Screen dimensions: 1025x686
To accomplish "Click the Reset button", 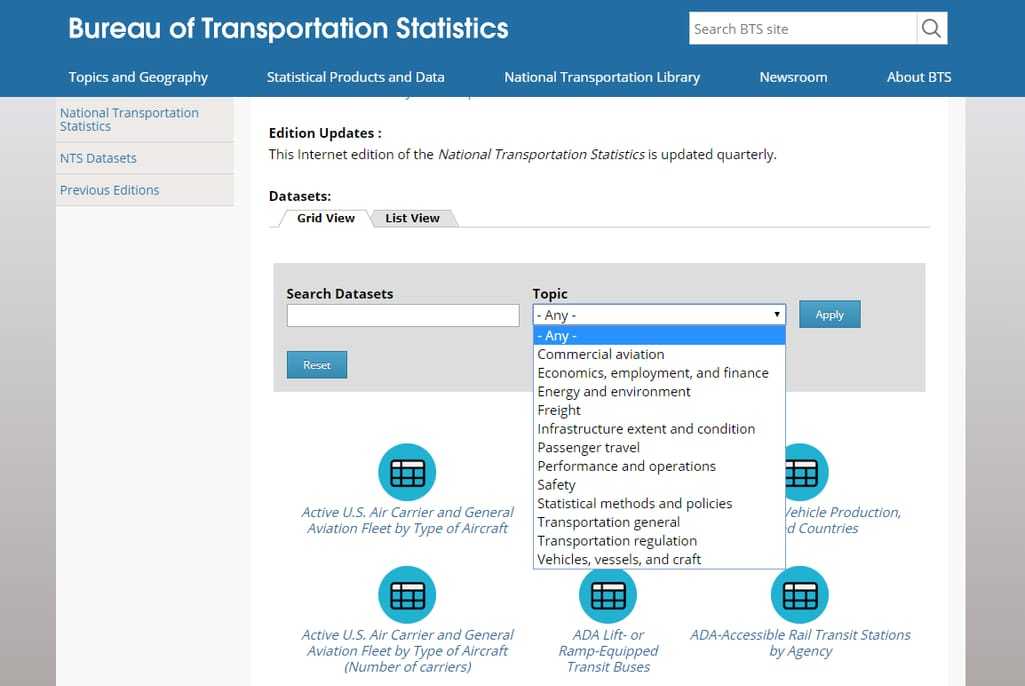I will click(316, 365).
